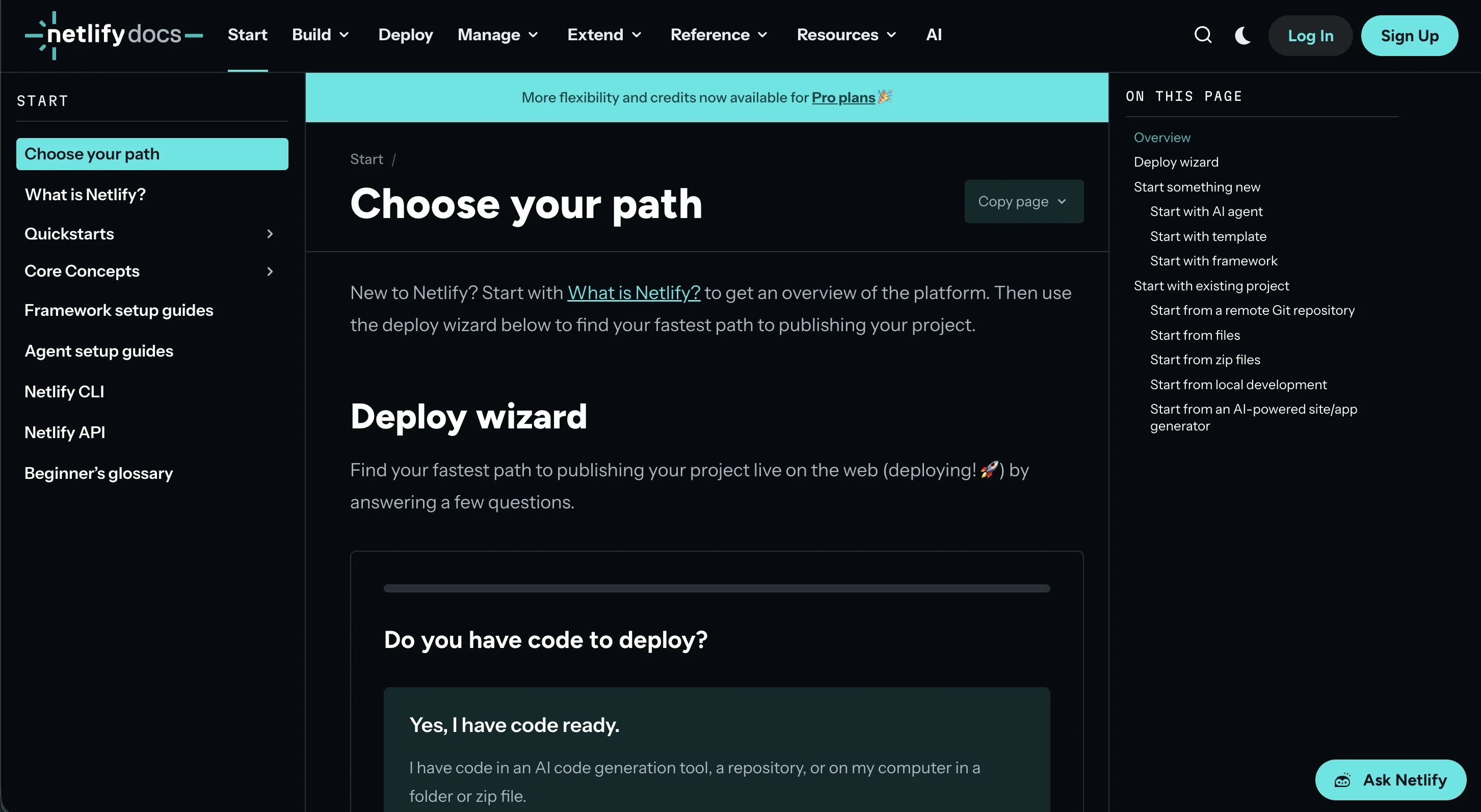Jump to Start from local development

pos(1238,385)
